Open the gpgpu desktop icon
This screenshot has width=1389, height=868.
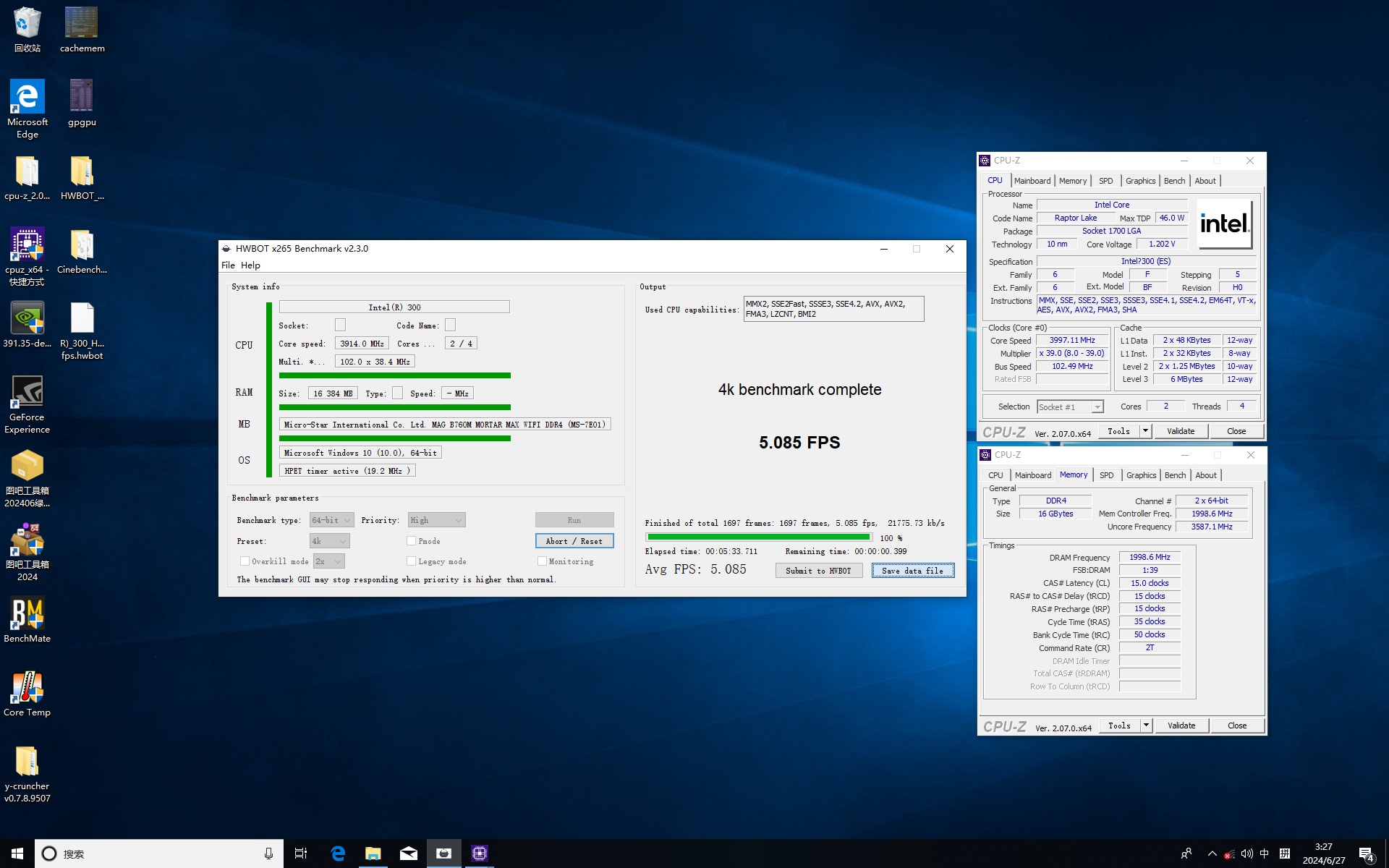pos(82,103)
